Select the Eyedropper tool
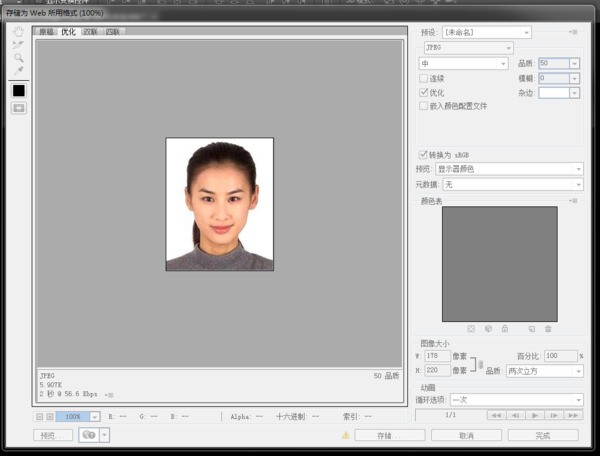 [18, 70]
